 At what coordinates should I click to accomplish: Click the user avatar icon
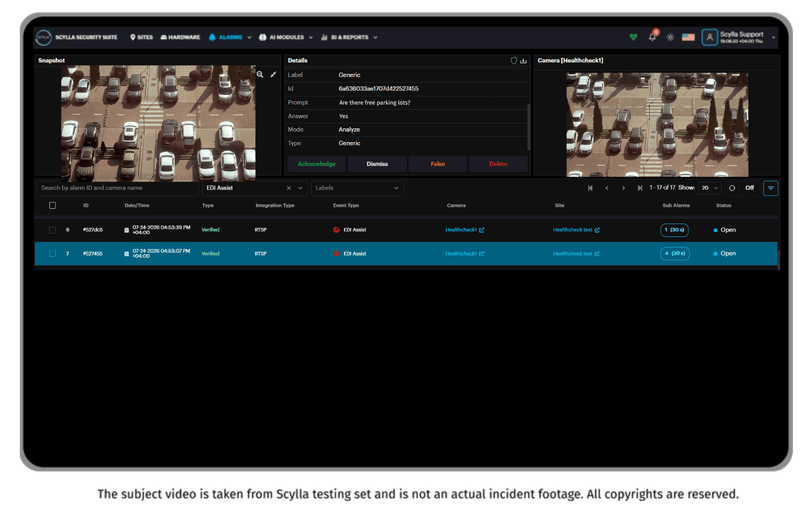709,37
